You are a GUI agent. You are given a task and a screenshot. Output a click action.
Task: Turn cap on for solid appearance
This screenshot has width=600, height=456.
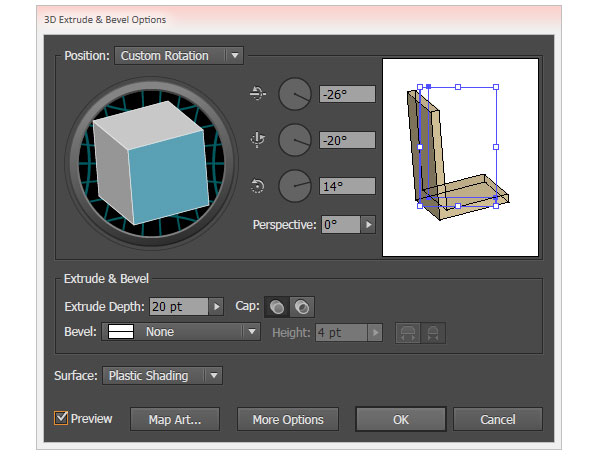277,307
